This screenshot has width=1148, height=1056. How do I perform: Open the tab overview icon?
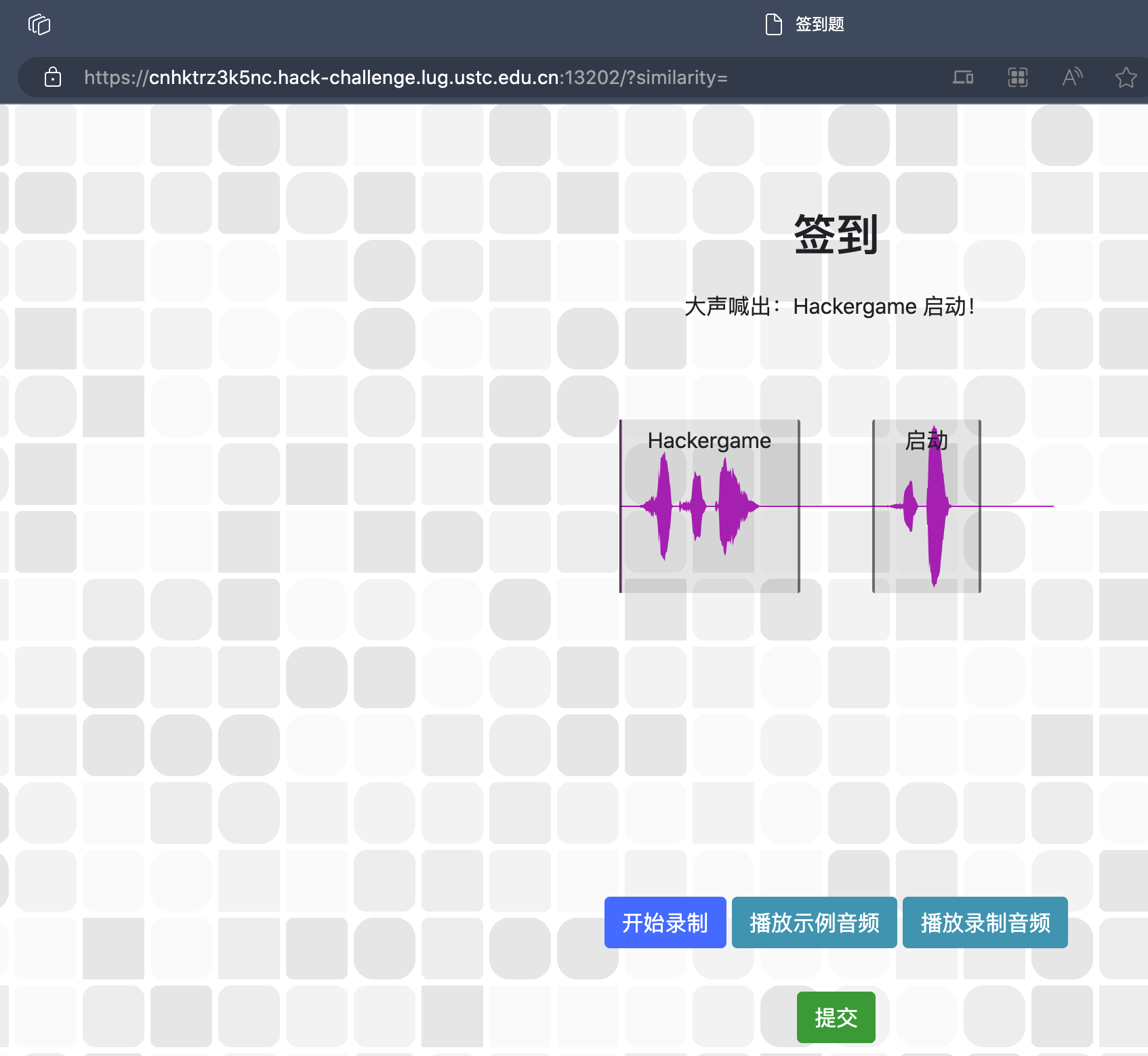[39, 24]
